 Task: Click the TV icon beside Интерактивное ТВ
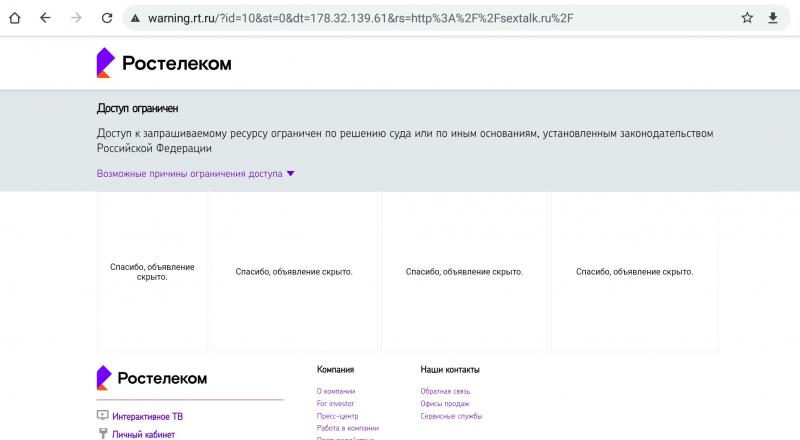pos(102,416)
